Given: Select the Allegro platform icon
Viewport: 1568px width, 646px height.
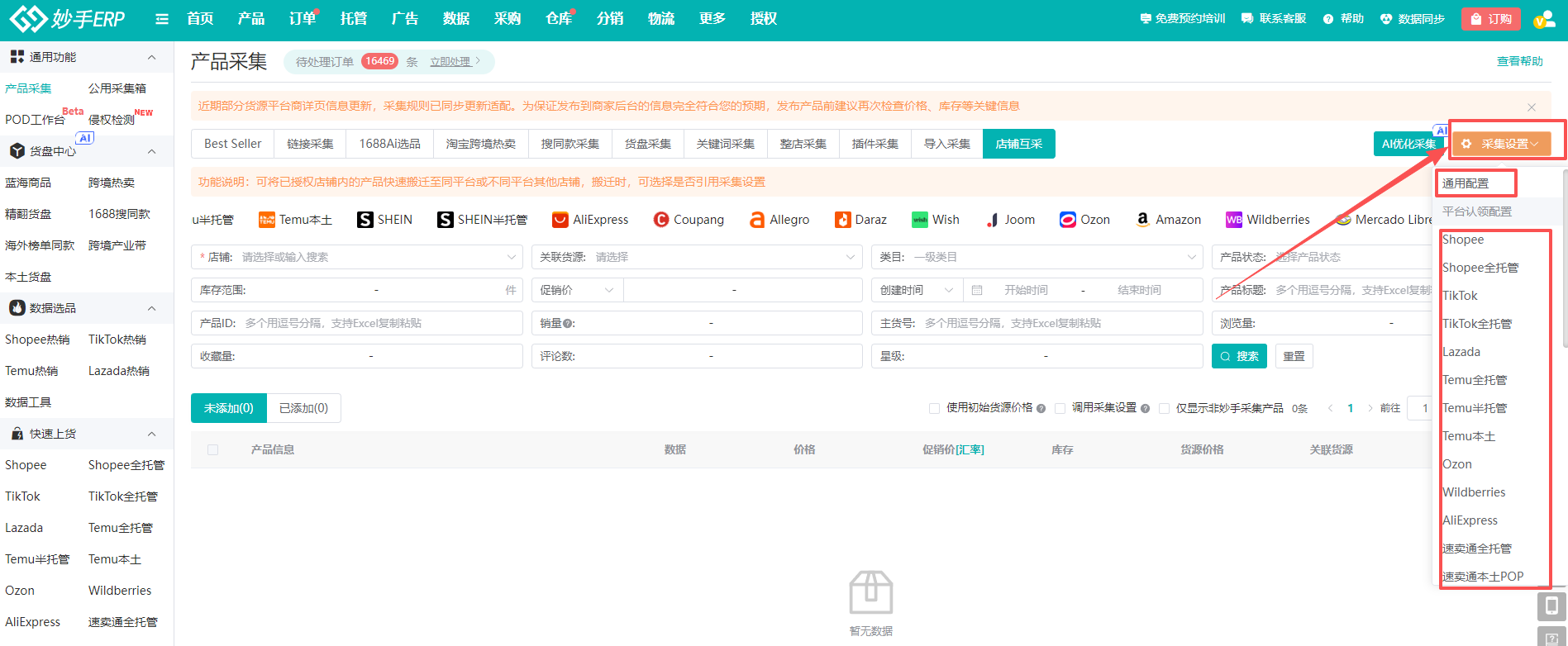Looking at the screenshot, I should click(x=757, y=220).
